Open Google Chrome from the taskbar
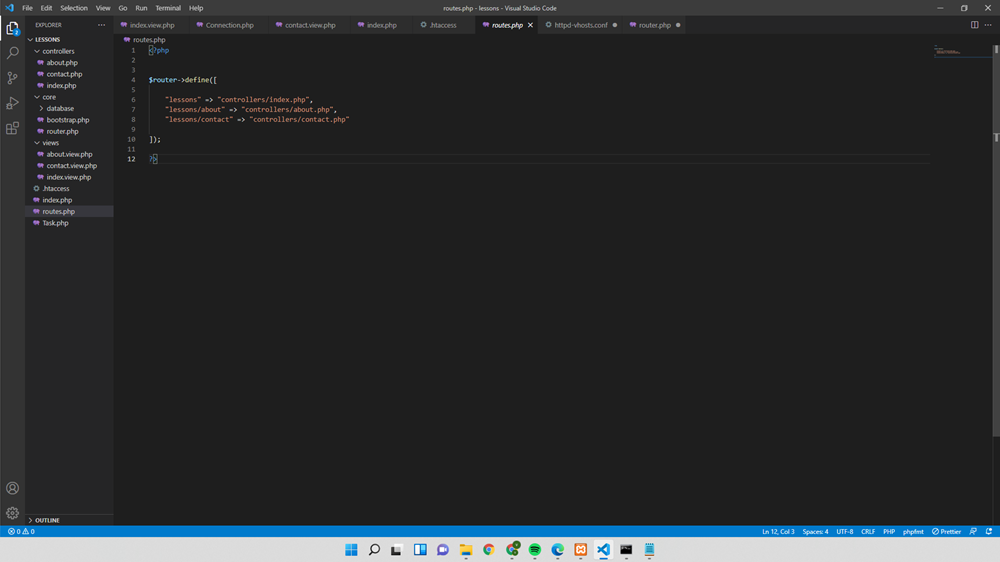 point(489,550)
